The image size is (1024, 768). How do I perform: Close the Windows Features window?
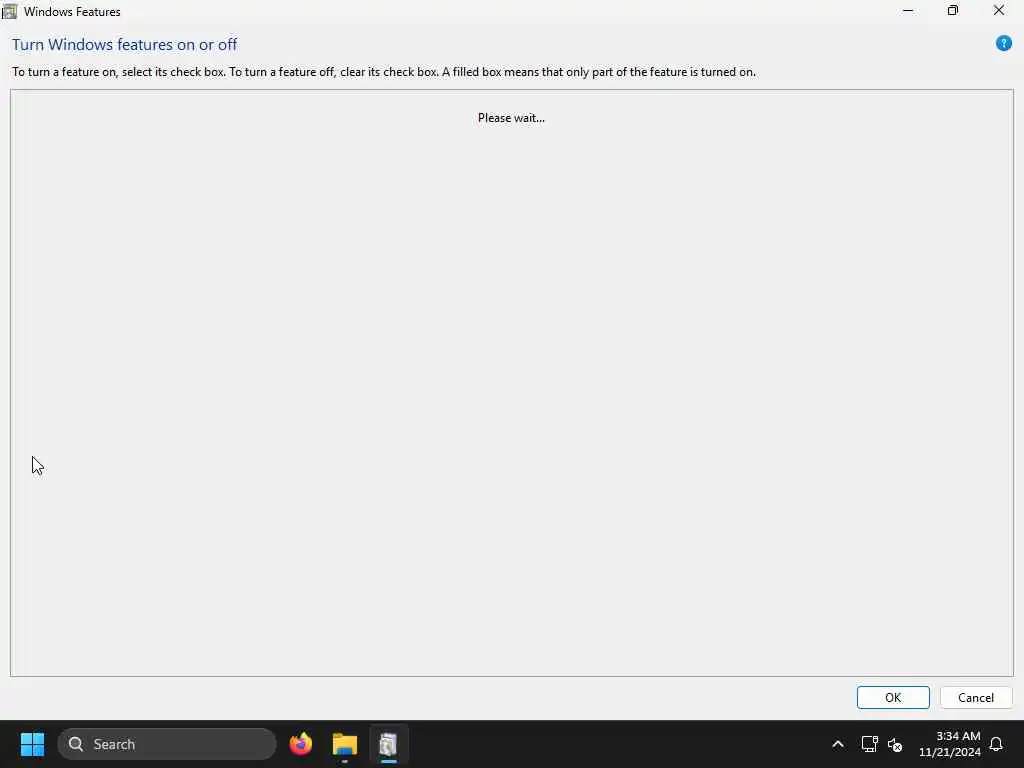(x=999, y=10)
